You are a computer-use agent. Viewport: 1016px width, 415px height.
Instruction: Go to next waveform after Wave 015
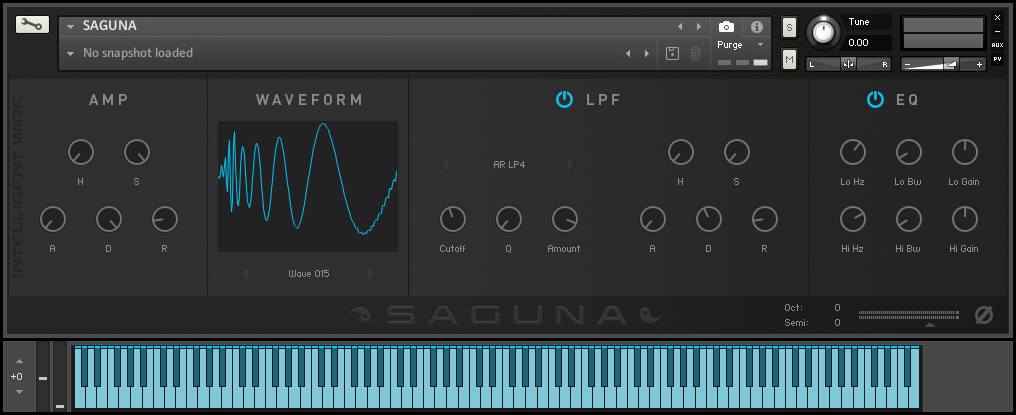(x=370, y=273)
